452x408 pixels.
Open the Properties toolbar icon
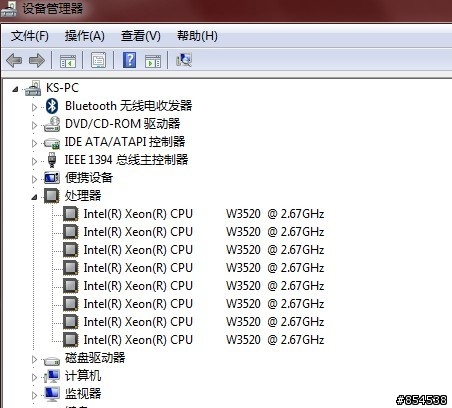tap(99, 60)
